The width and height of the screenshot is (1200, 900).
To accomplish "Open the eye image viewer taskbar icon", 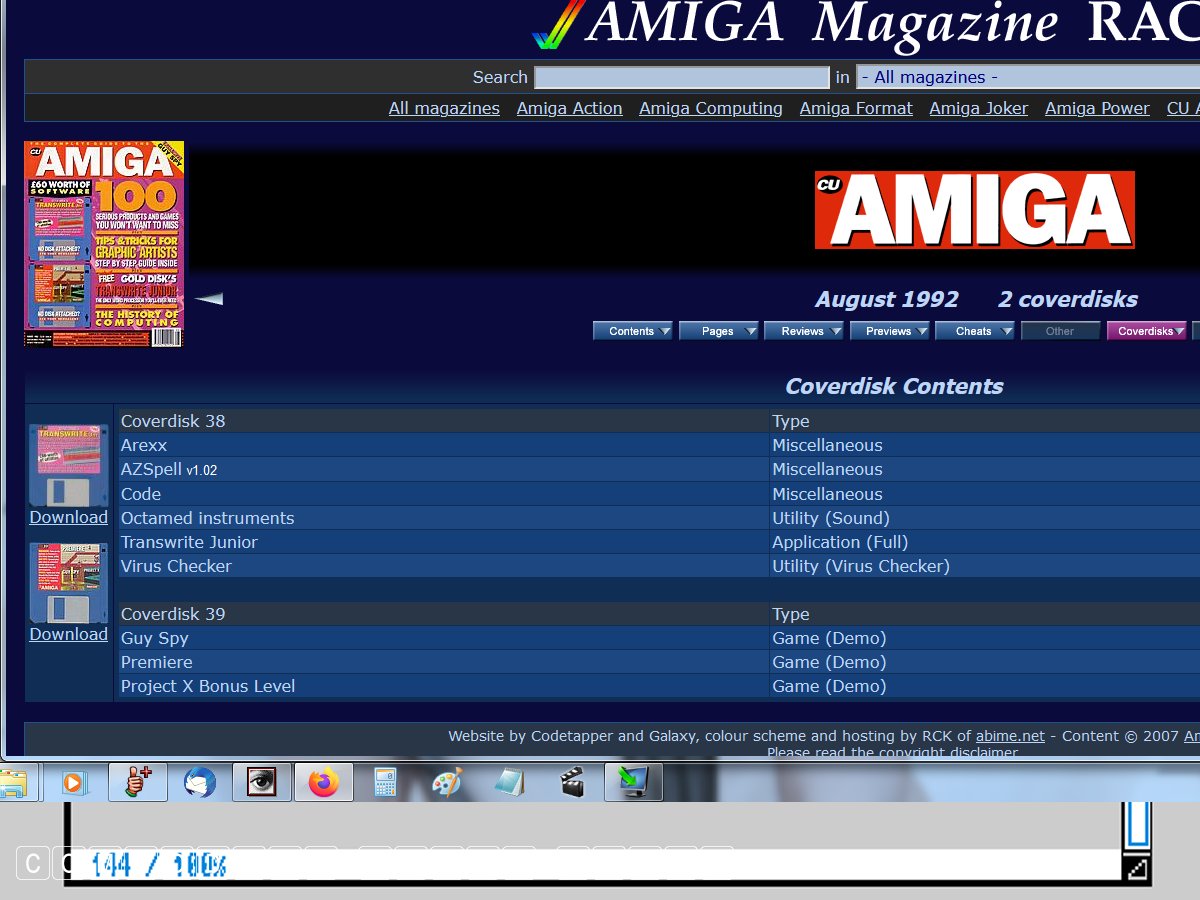I will point(262,782).
